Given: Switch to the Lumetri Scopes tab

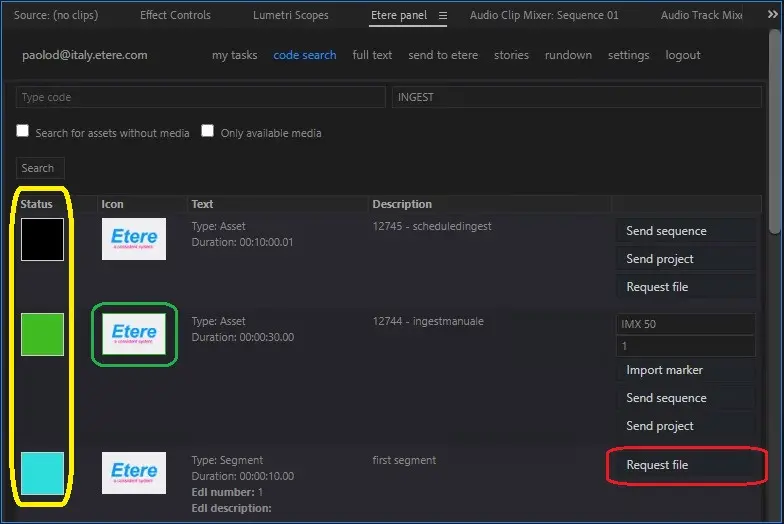Looking at the screenshot, I should [x=291, y=15].
